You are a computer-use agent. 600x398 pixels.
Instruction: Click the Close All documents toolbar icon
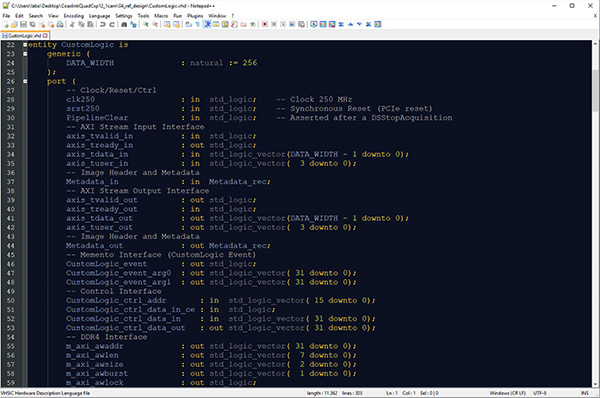click(x=51, y=24)
